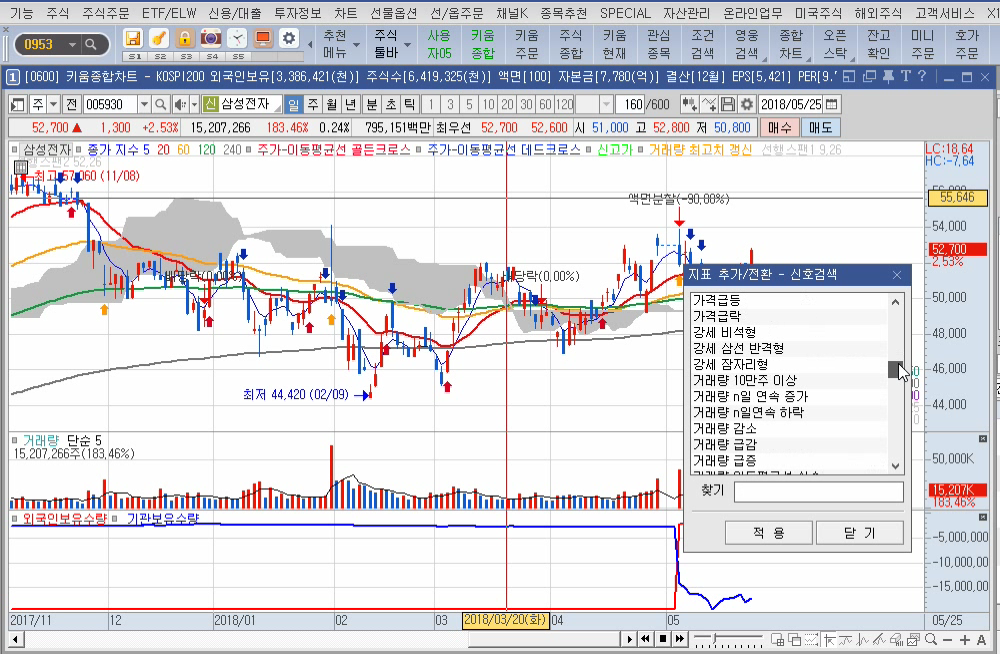Click the padlock screen-lock icon
The image size is (1000, 654).
coord(185,39)
